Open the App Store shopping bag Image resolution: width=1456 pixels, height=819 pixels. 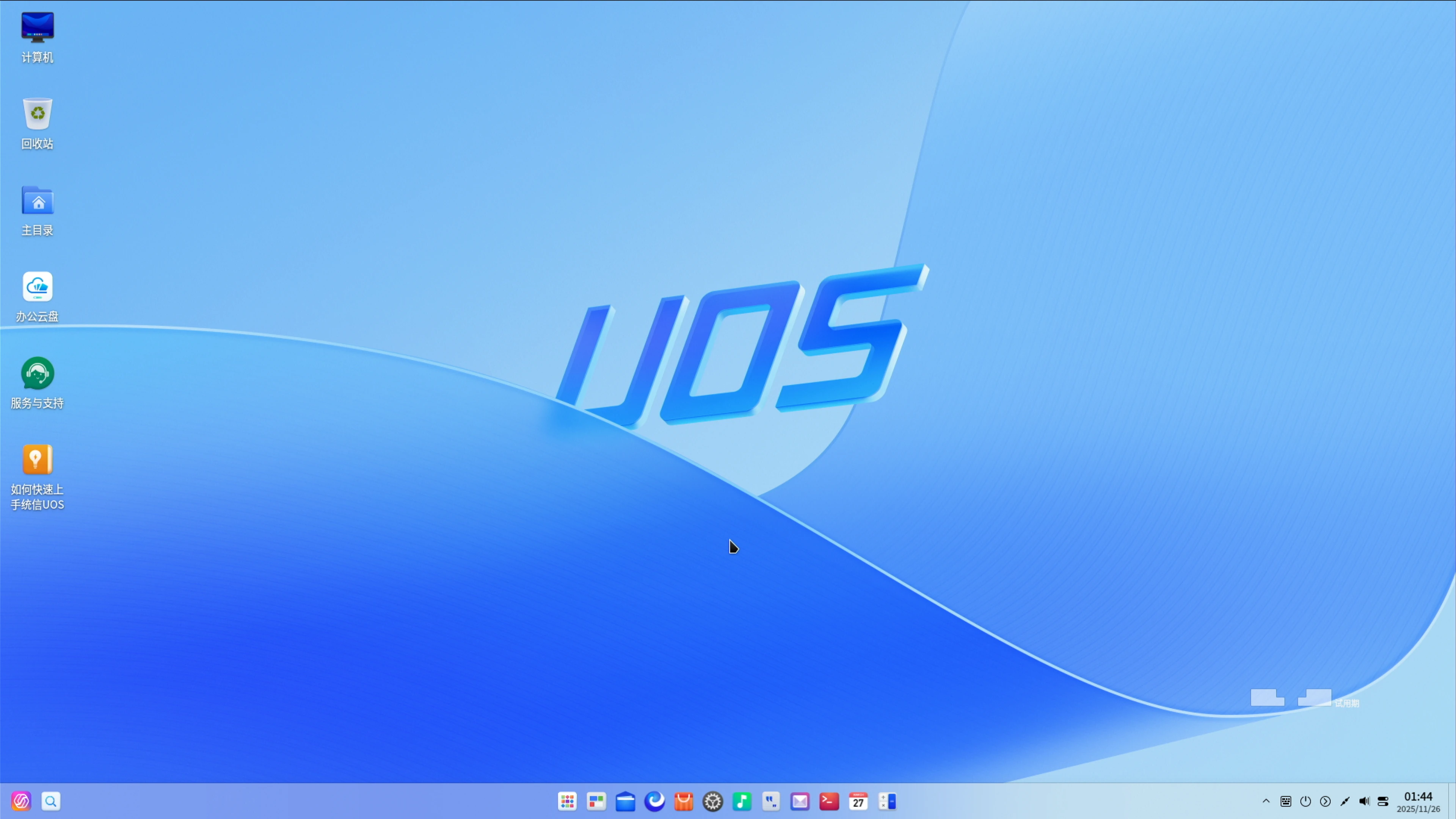pos(684,801)
